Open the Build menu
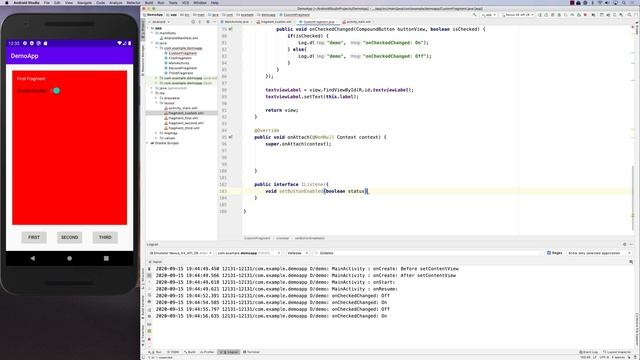Viewport: 640px width, 360px height. click(149, 2)
